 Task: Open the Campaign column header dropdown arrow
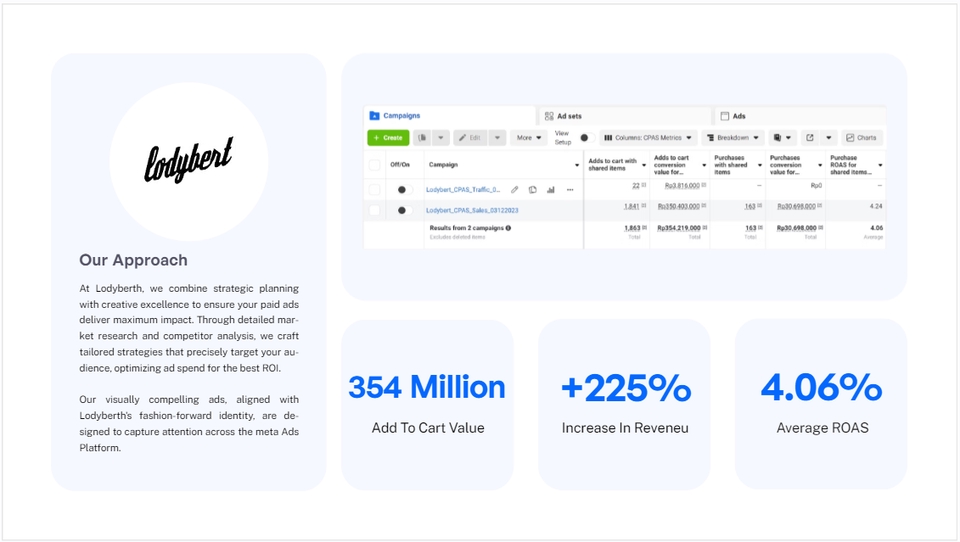[577, 165]
